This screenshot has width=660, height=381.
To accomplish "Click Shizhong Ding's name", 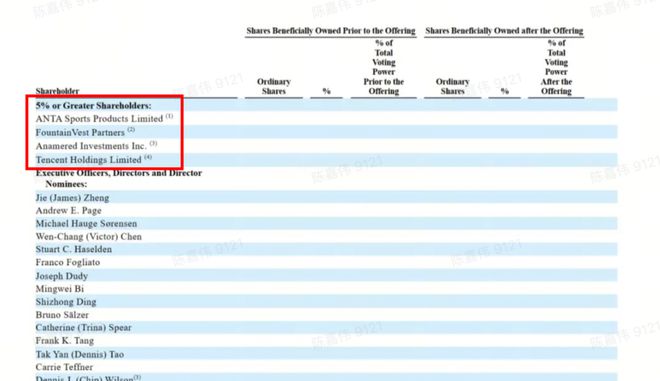I will click(x=66, y=302).
